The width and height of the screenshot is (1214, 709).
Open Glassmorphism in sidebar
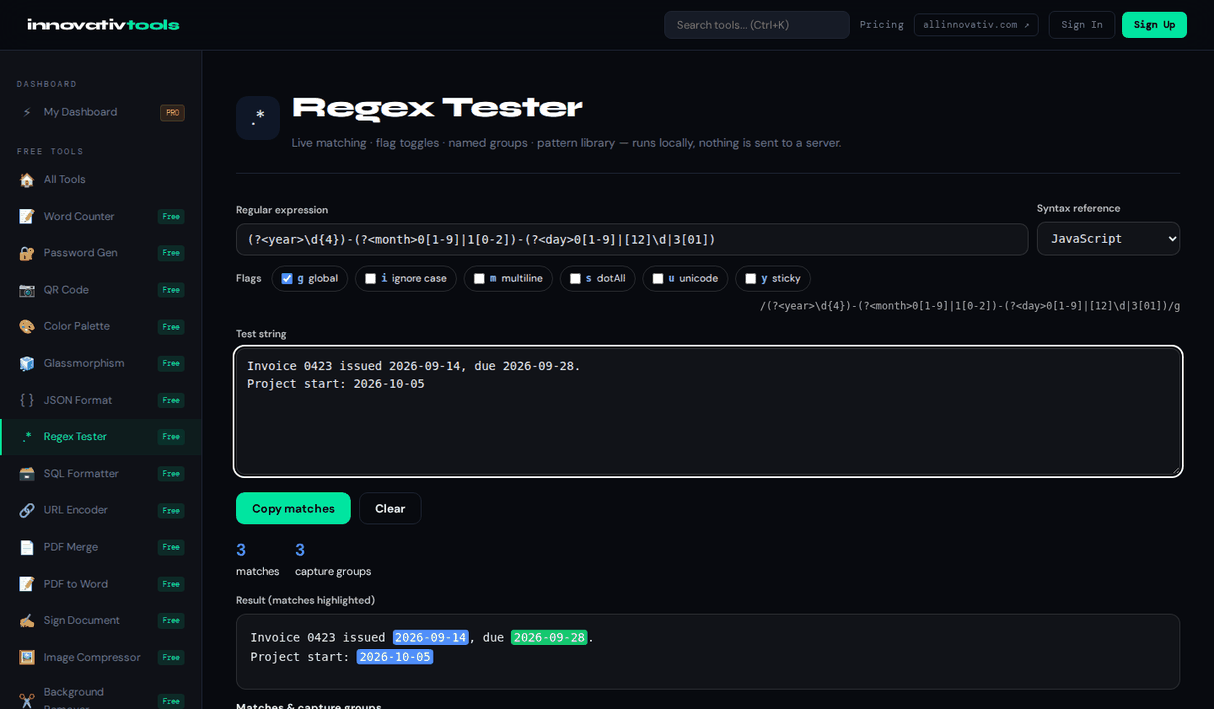[x=100, y=363]
